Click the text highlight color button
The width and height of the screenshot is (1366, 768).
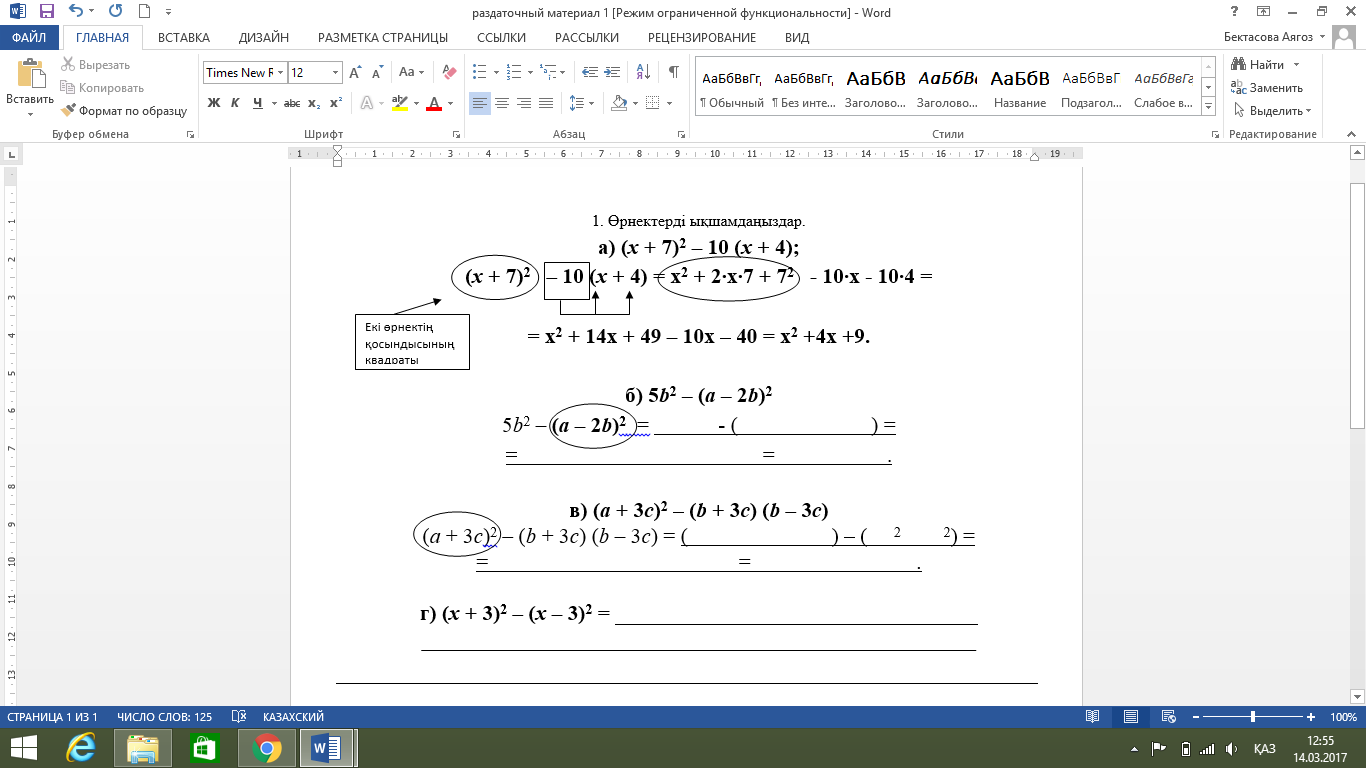coord(398,103)
